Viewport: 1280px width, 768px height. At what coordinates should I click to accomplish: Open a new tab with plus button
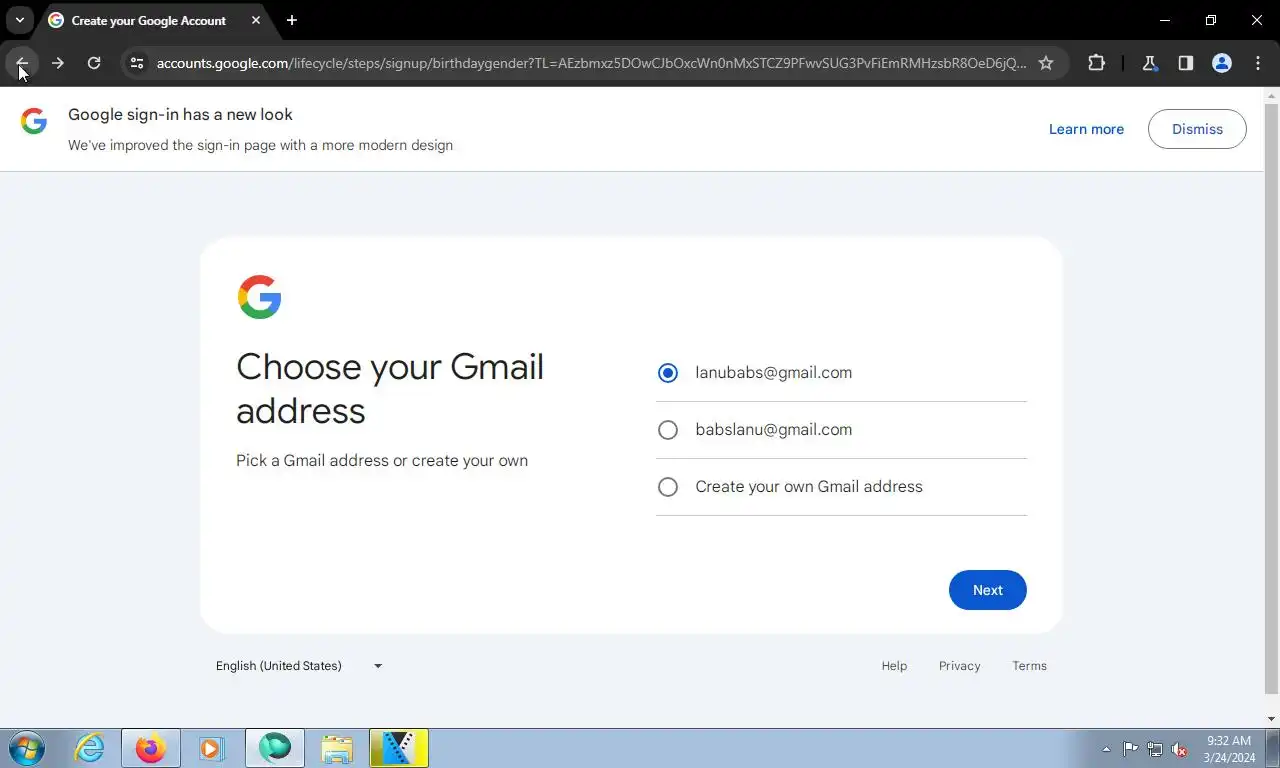click(292, 20)
